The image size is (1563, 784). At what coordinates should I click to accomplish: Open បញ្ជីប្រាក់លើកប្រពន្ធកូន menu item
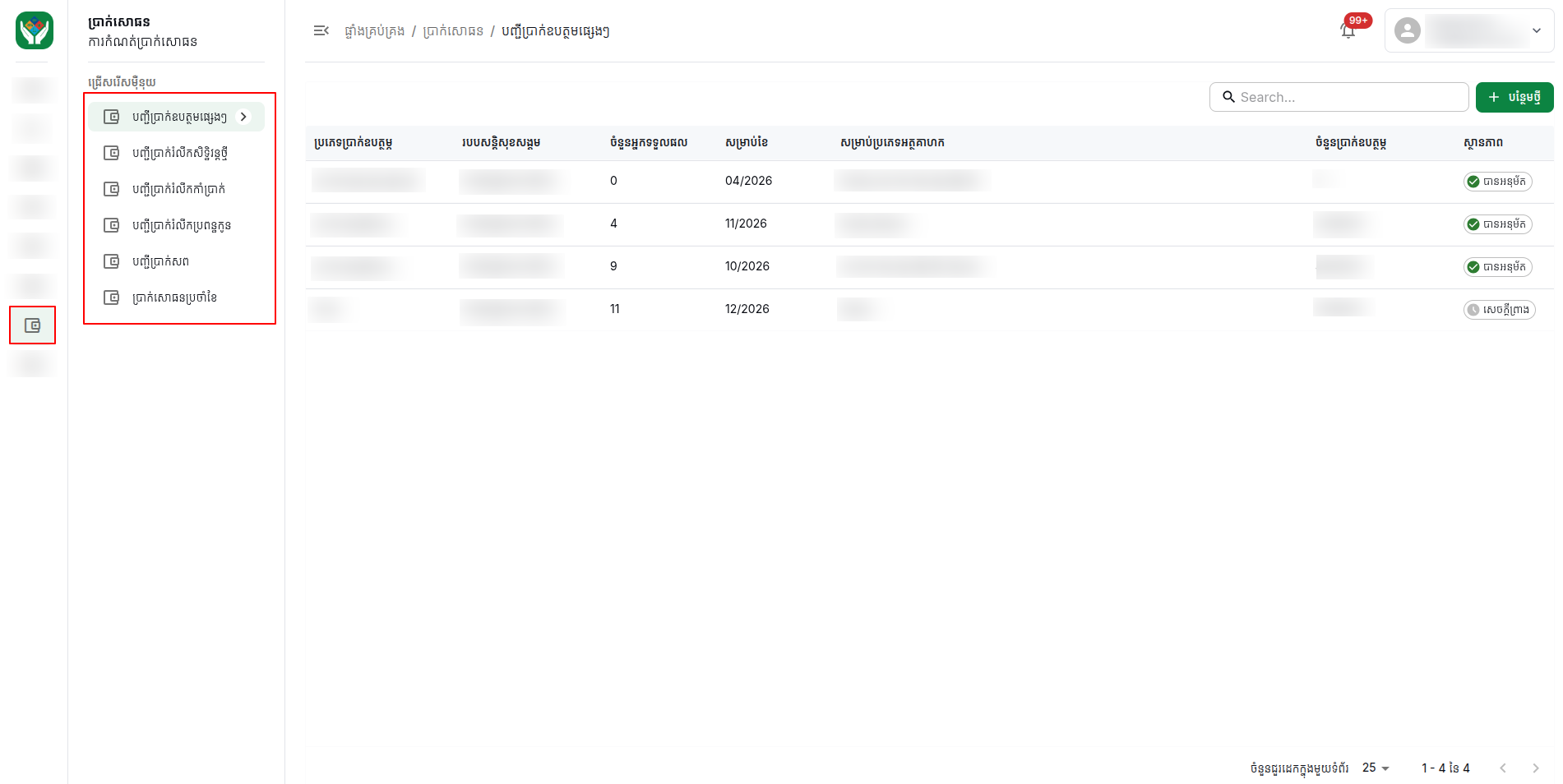click(x=177, y=225)
